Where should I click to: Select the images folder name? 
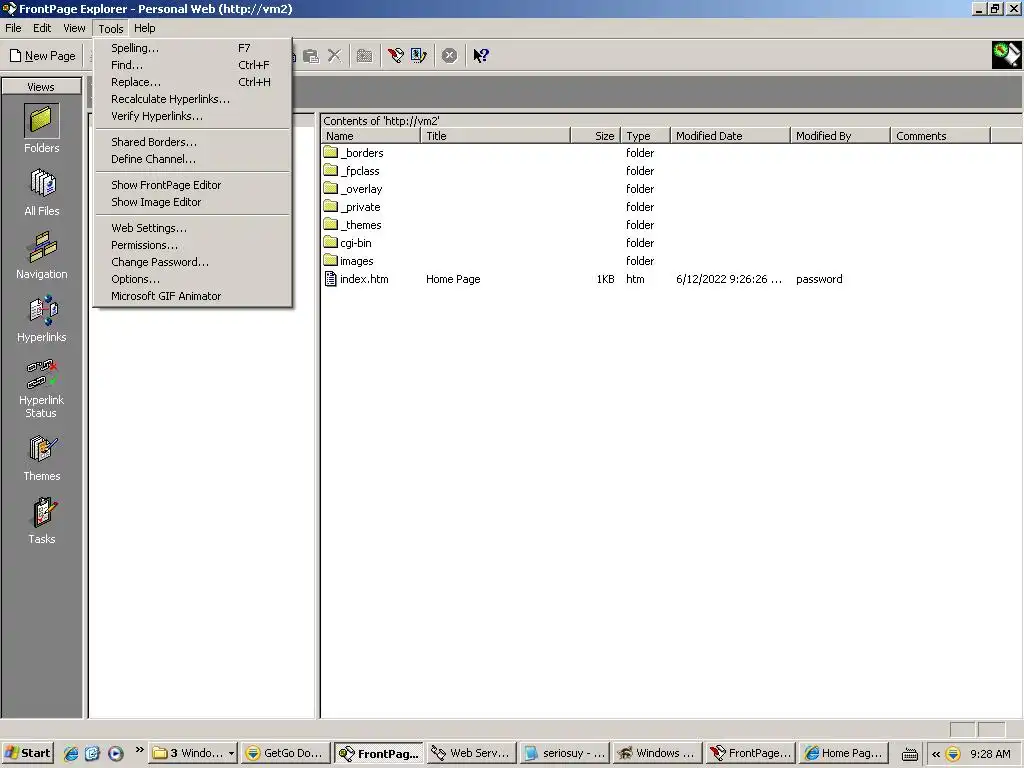click(357, 261)
